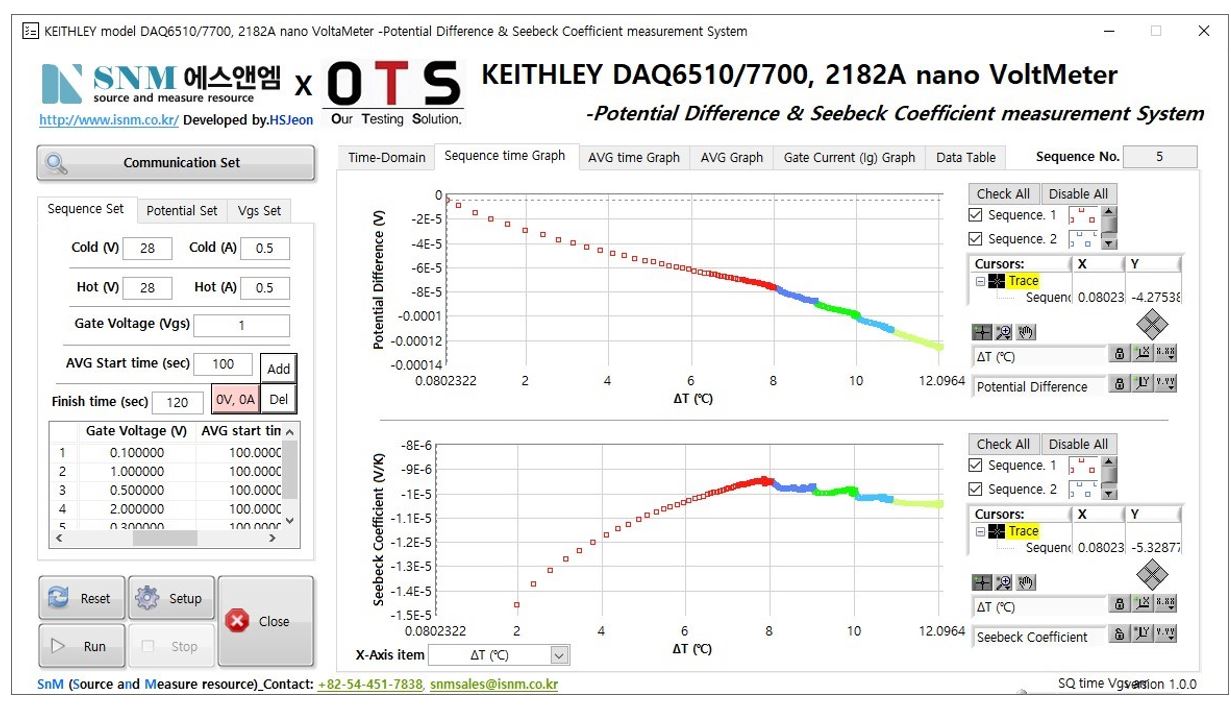Image resolution: width=1231 pixels, height=705 pixels.
Task: Collapse the Trace cursor tree in the upper cursor panel
Action: point(980,281)
